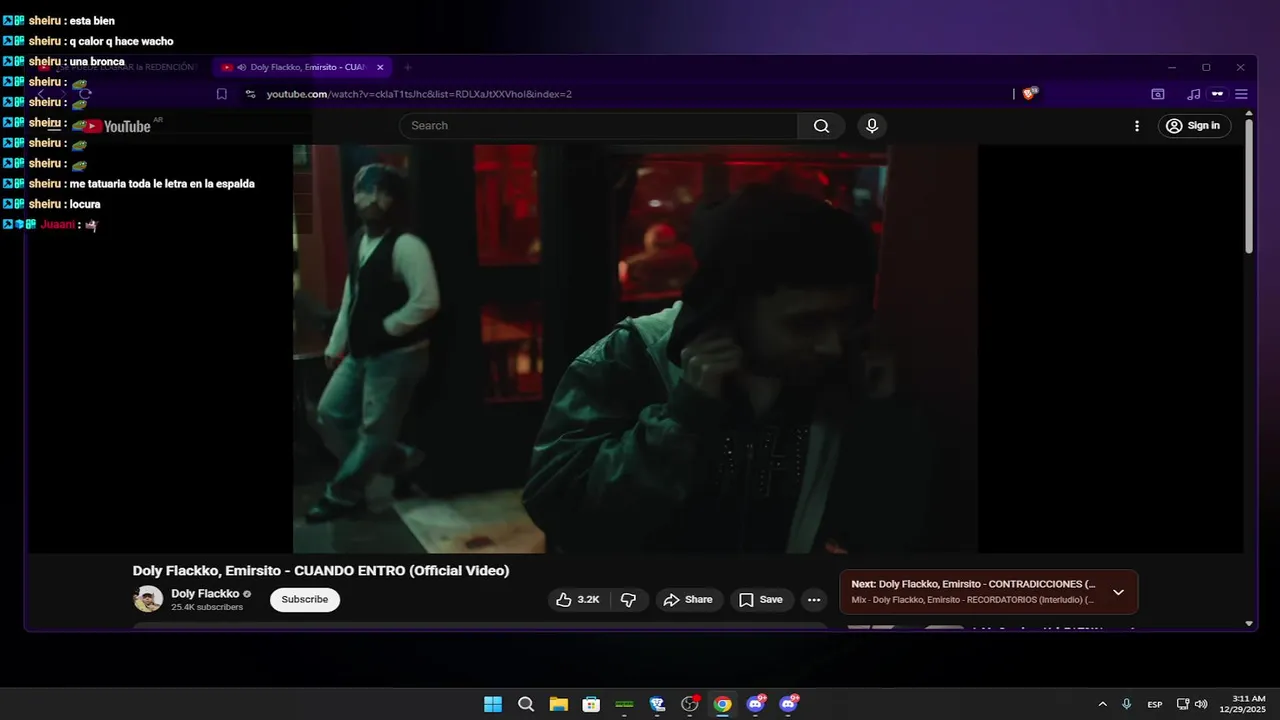Mute tab via the speaker icon on tab
Viewport: 1280px width, 720px height.
pos(242,67)
